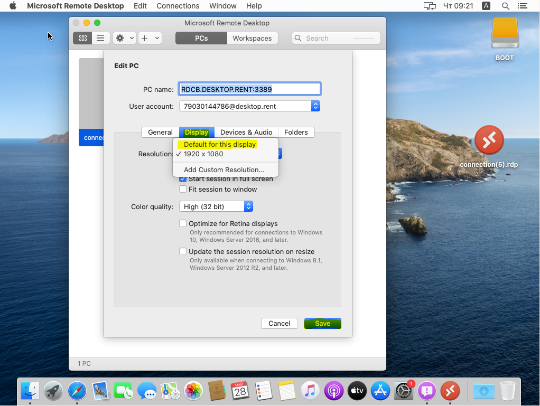This screenshot has height=406, width=540.
Task: Choose Add Custom Resolution... option
Action: tap(225, 169)
